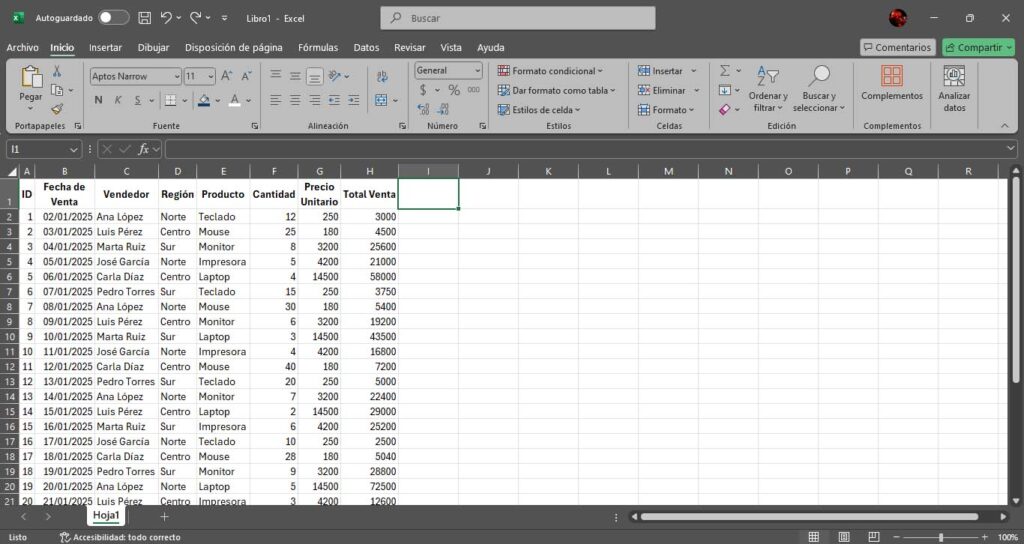The height and width of the screenshot is (544, 1024).
Task: Click in the Buscar search box
Action: [517, 18]
